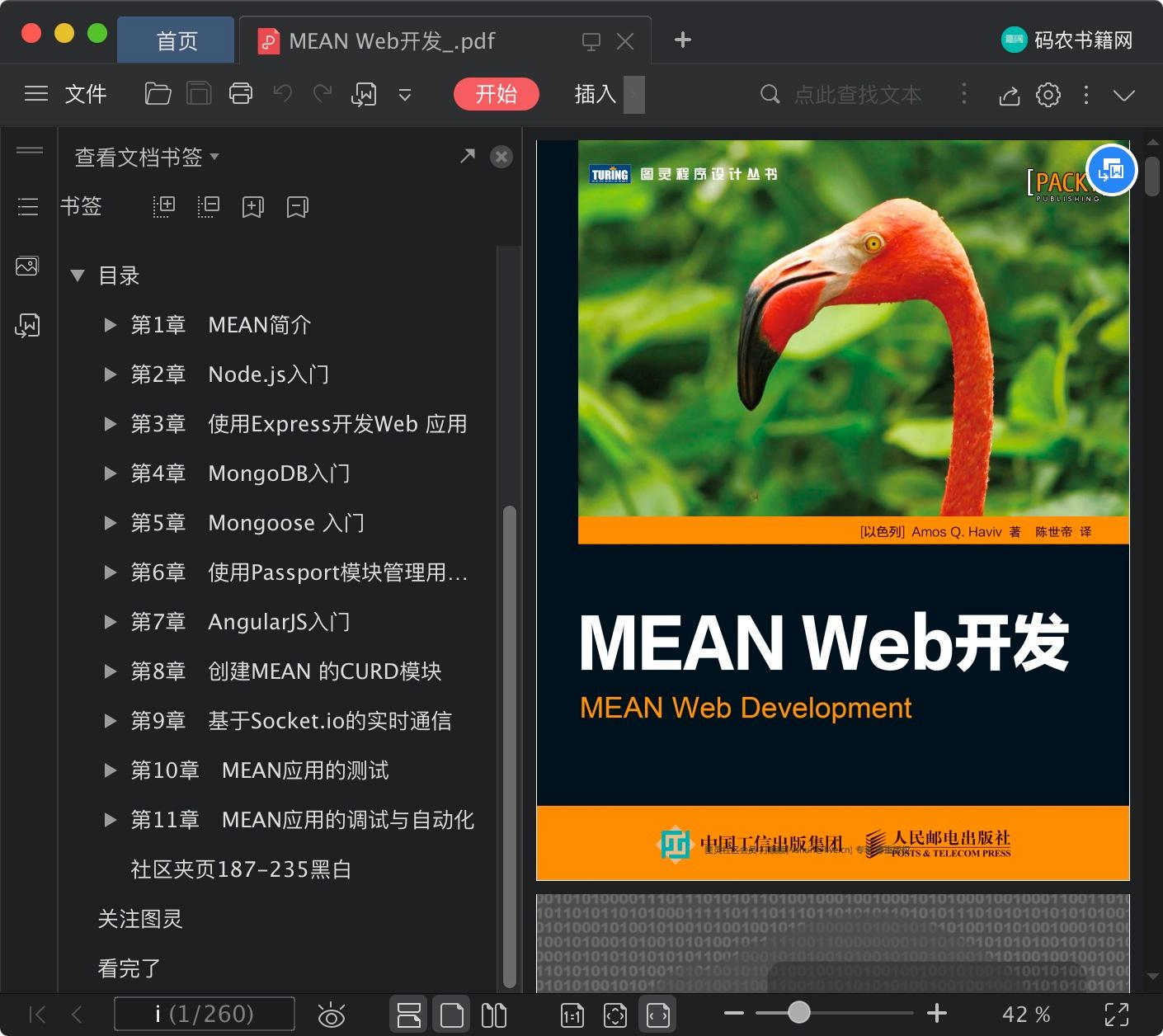Click the blue floating convert button
Screen dimensions: 1163x1036
point(1112,171)
